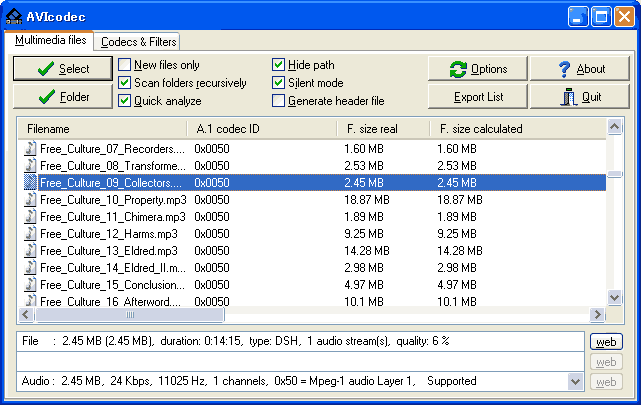The image size is (641, 405).
Task: Click the 18.87 MB real size cell
Action: pyautogui.click(x=367, y=200)
